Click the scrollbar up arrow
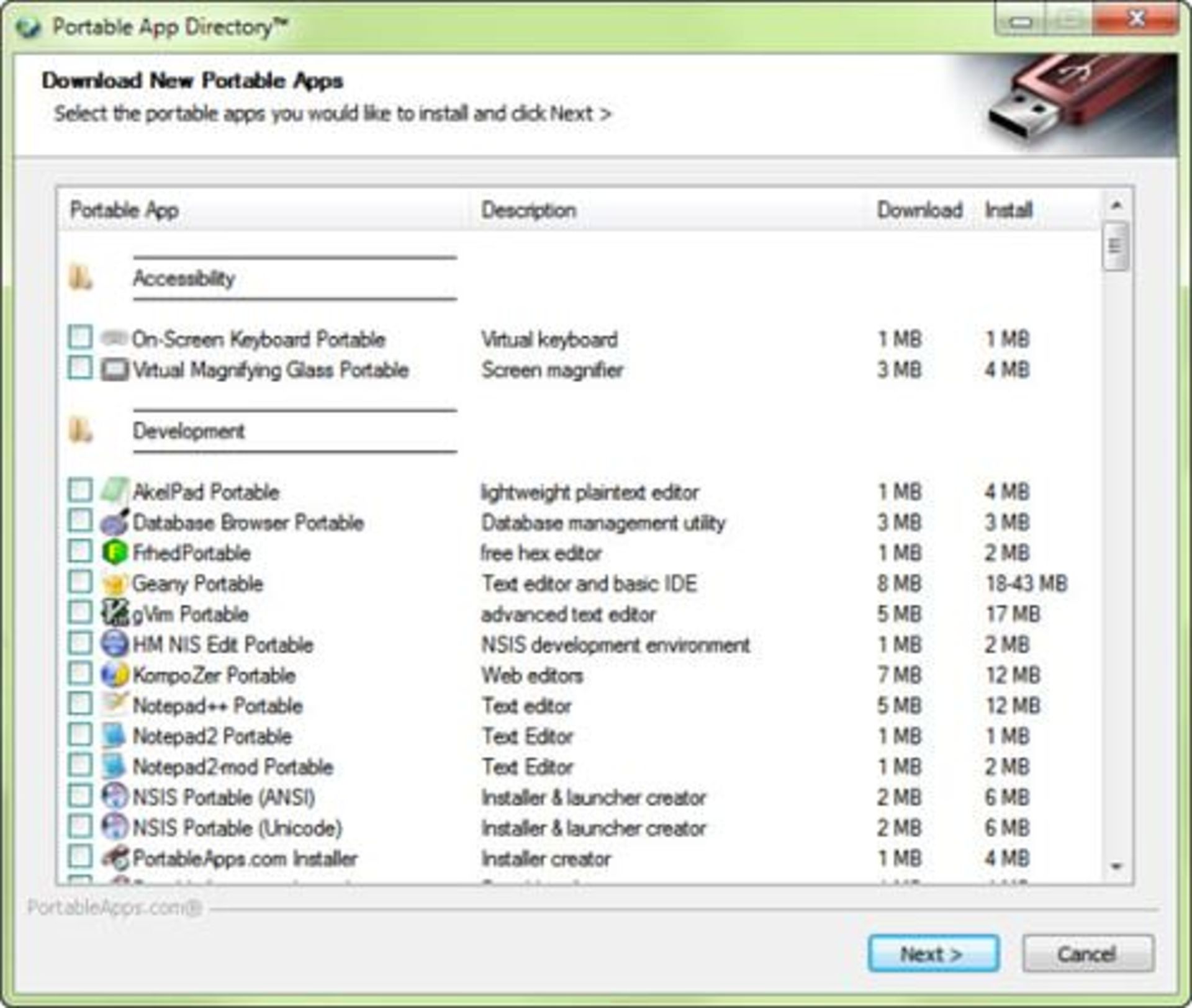The height and width of the screenshot is (1008, 1192). 1116,205
